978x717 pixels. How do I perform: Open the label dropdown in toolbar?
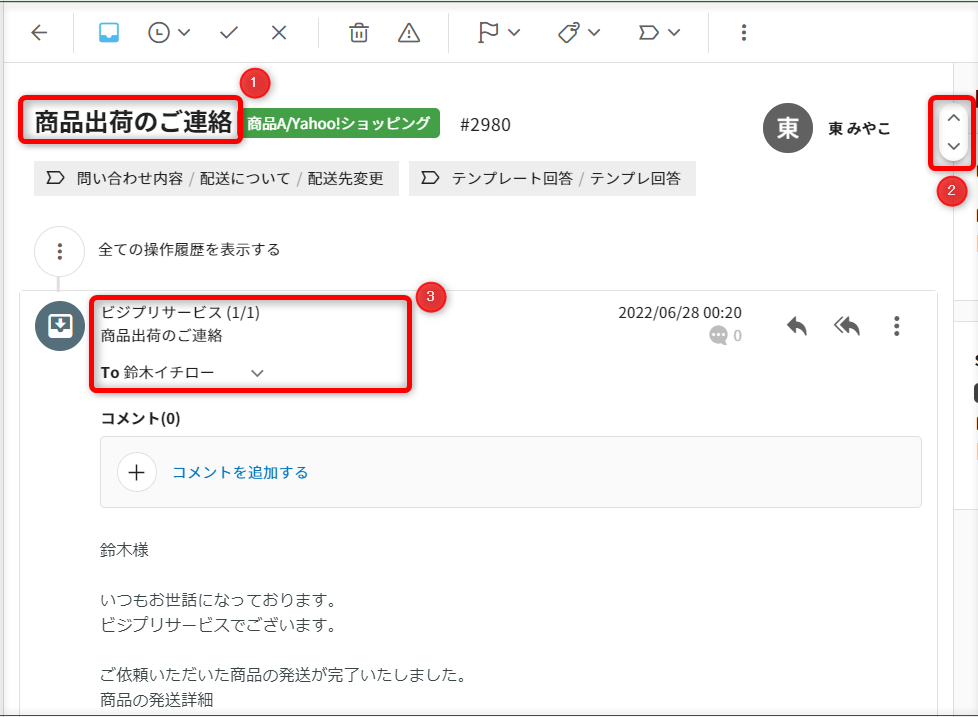coord(659,32)
